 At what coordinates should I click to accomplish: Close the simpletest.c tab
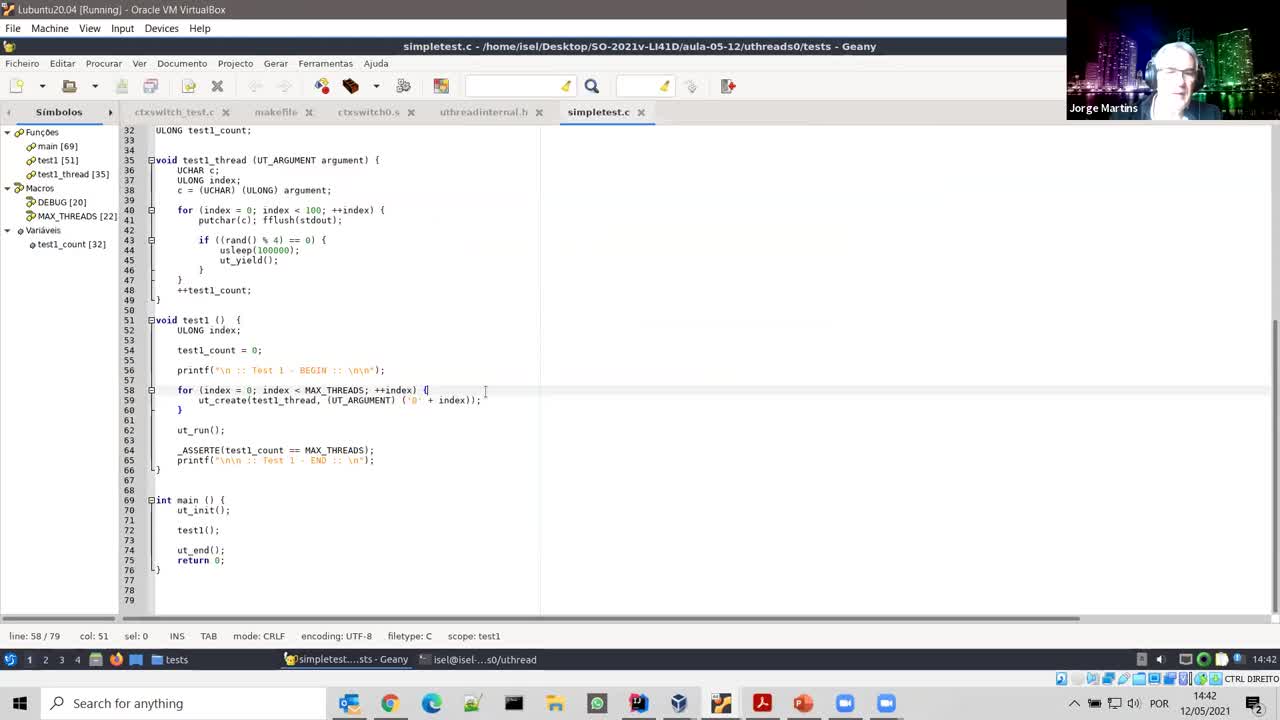tap(641, 112)
